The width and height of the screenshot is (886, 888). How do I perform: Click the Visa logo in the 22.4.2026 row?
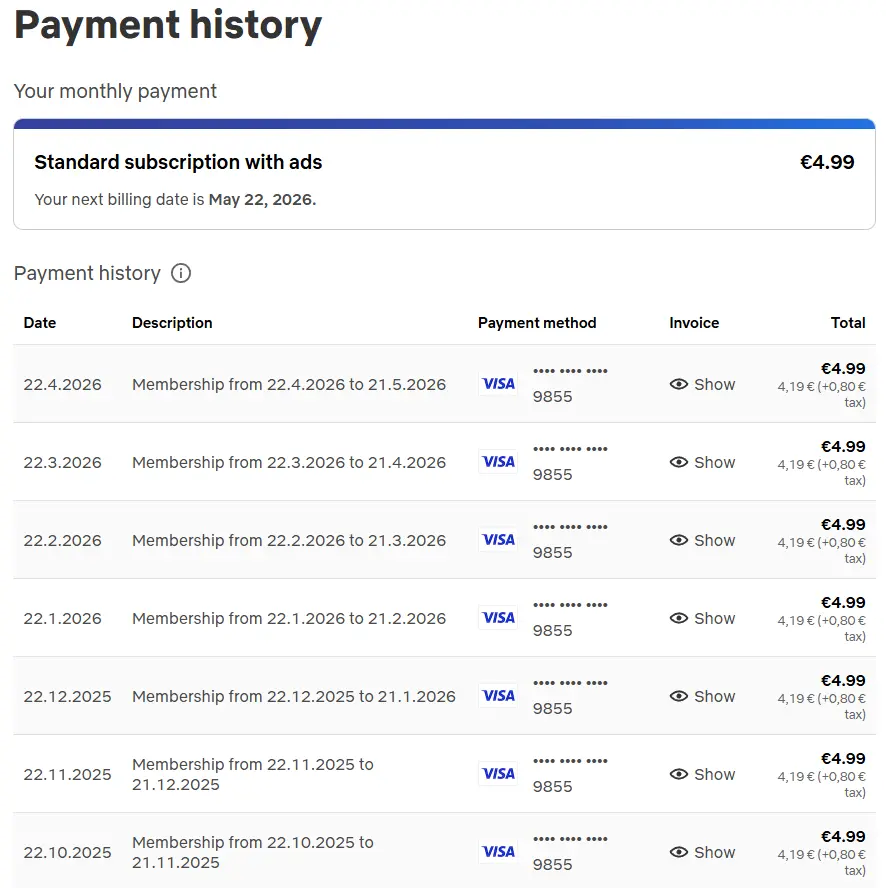tap(498, 384)
